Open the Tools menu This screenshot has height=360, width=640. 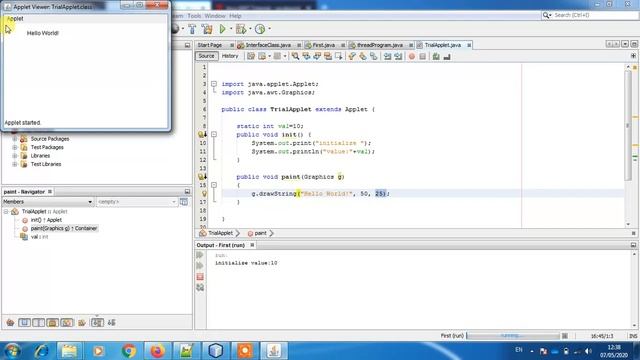[x=194, y=16]
